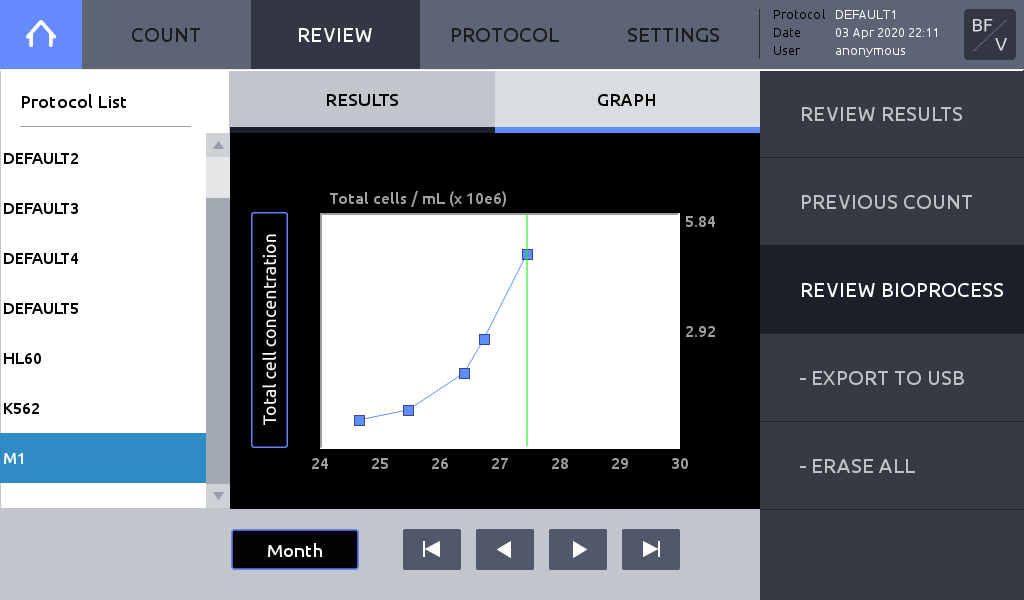Step forward one period arrow
1024x600 pixels.
pos(578,549)
